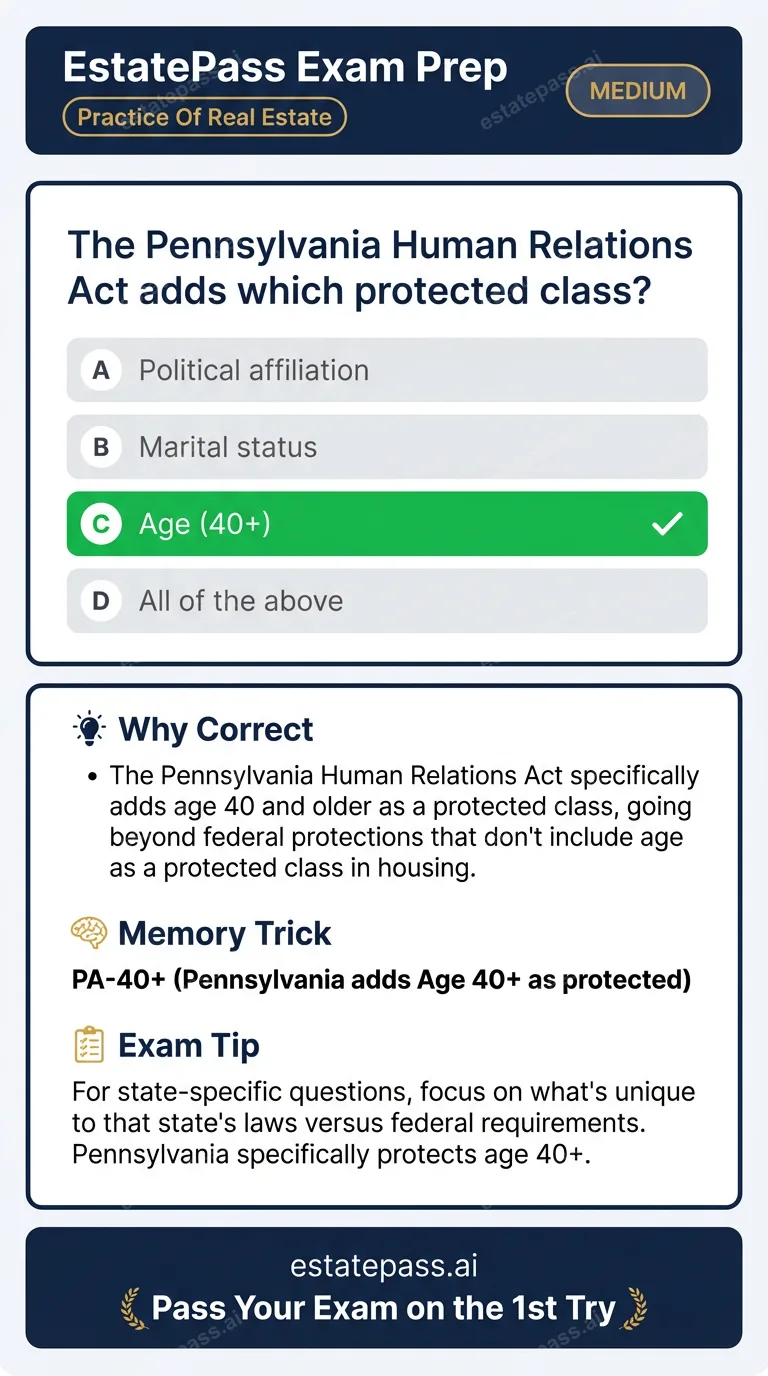The height and width of the screenshot is (1376, 768).
Task: Click the brain icon next to Memory Trick
Action: pyautogui.click(x=89, y=932)
